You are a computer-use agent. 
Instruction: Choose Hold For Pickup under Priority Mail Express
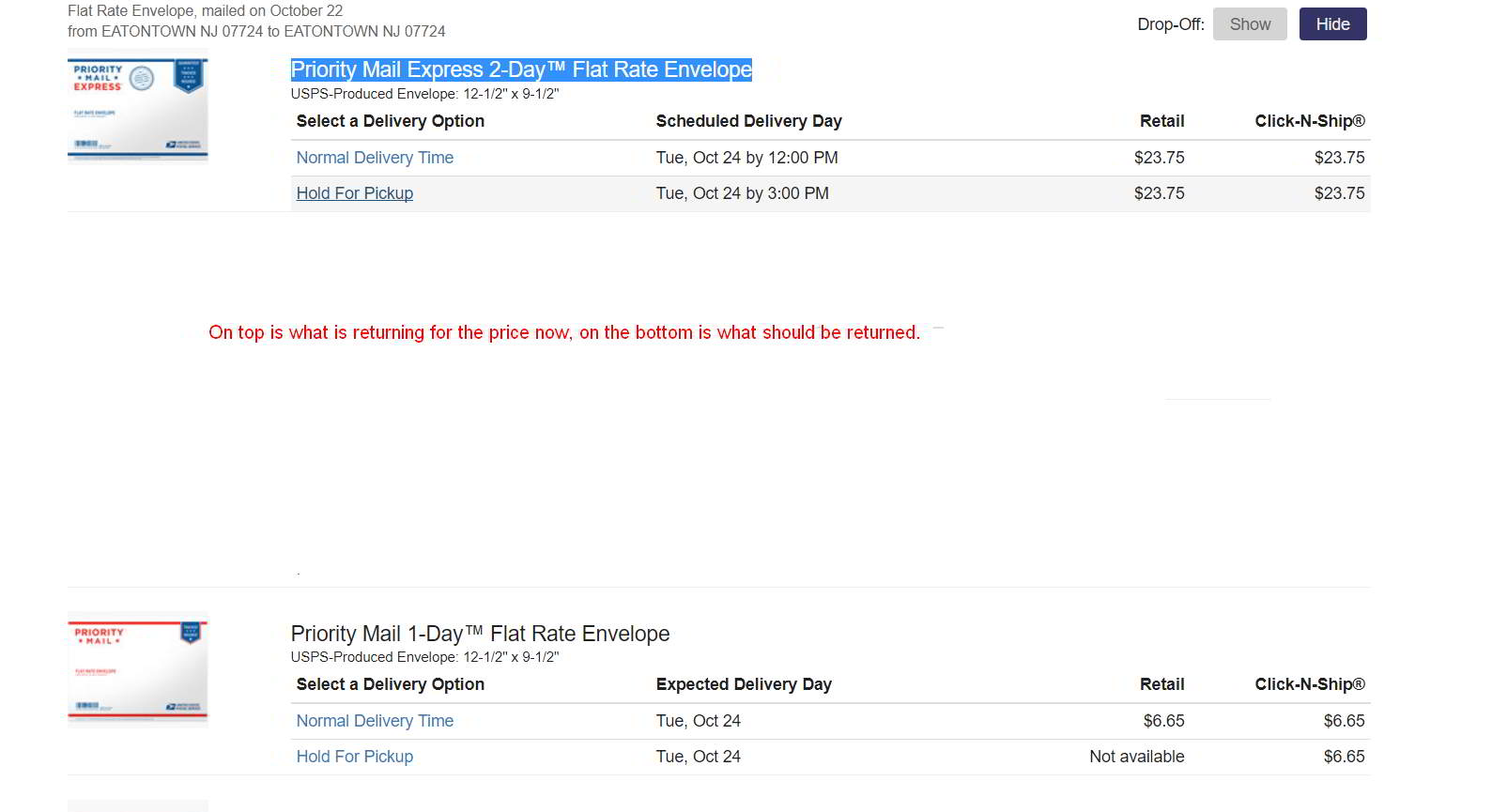pos(355,193)
